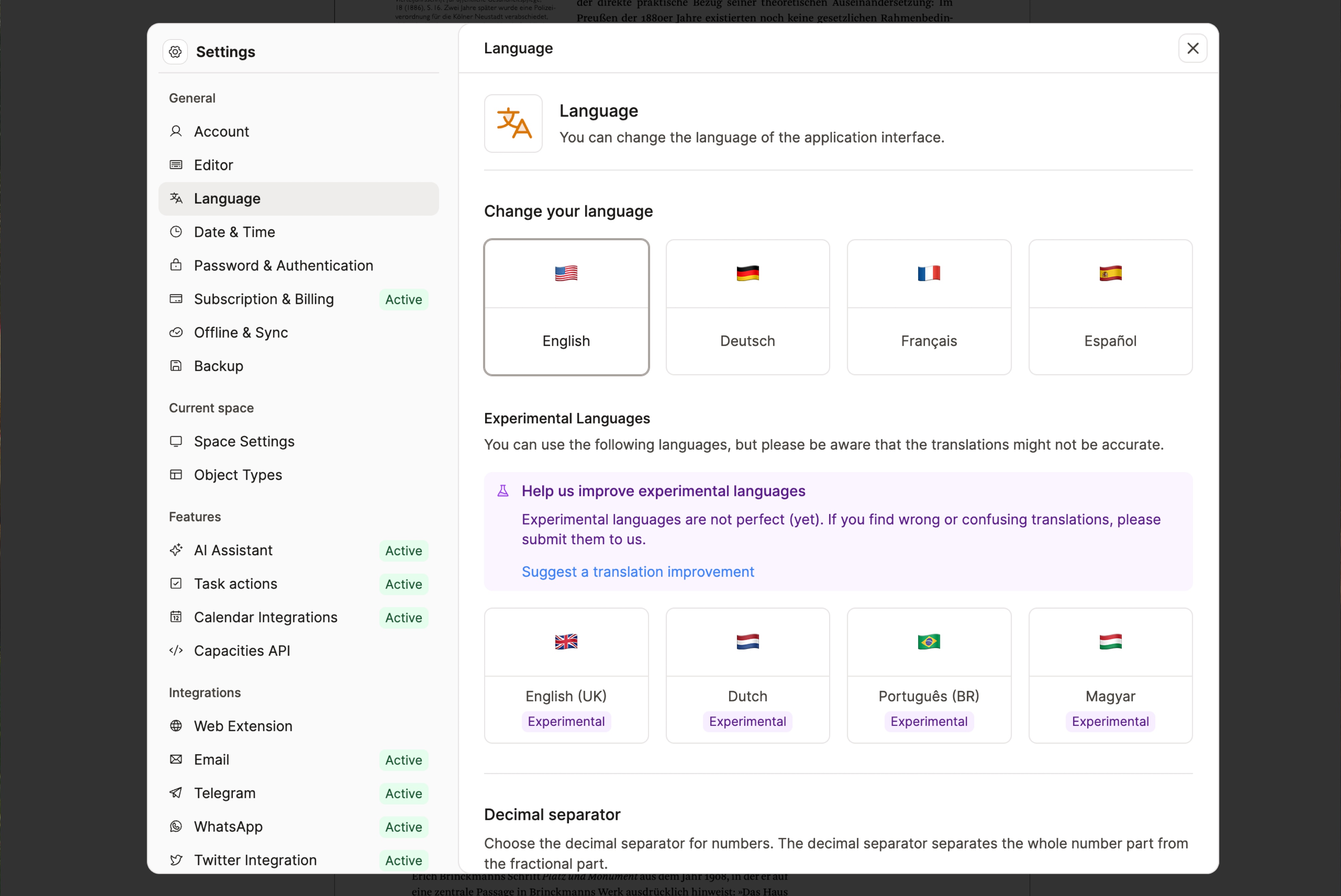Open Editor settings
The width and height of the screenshot is (1341, 896).
tap(298, 165)
